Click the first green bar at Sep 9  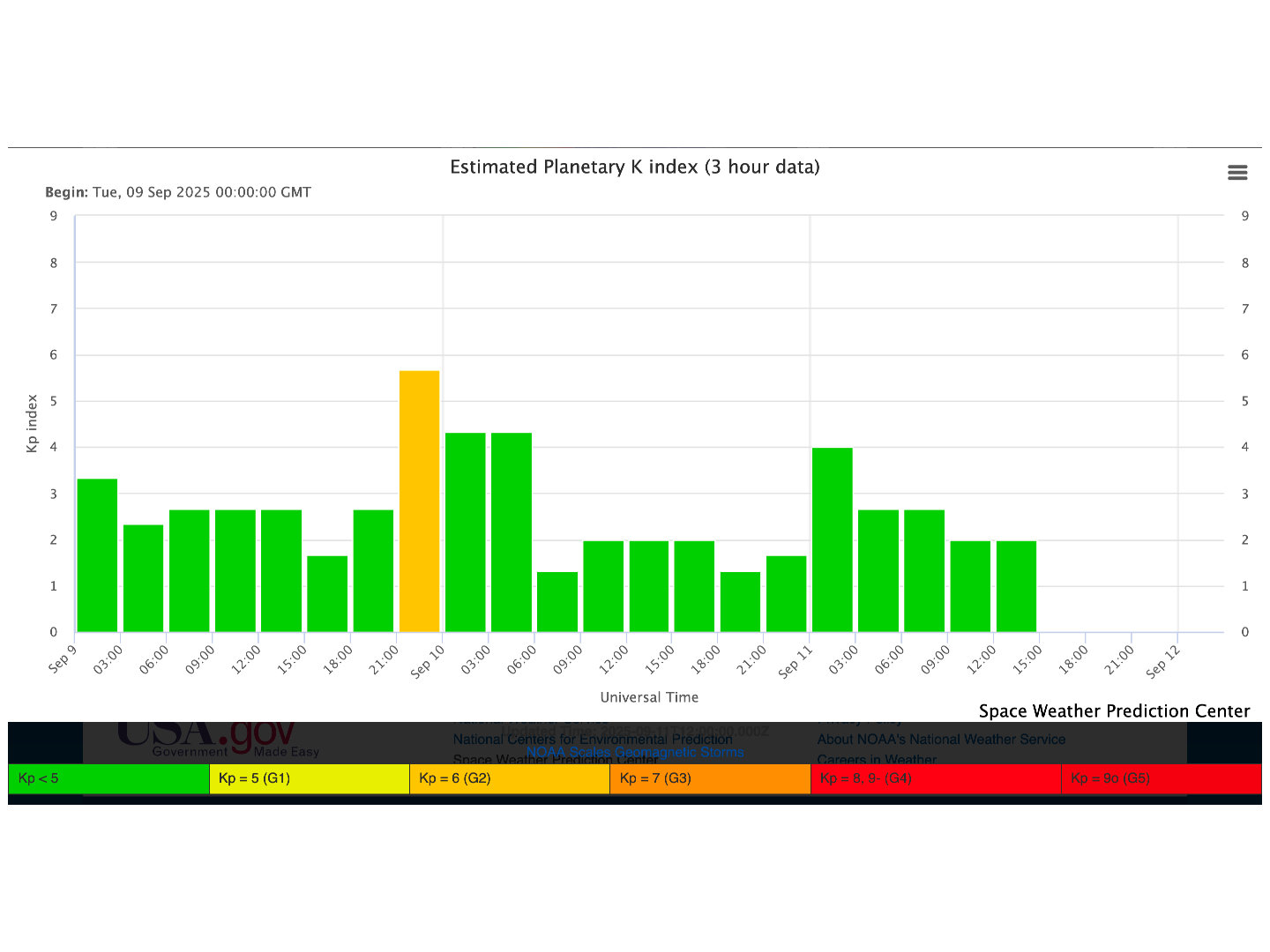pyautogui.click(x=97, y=555)
